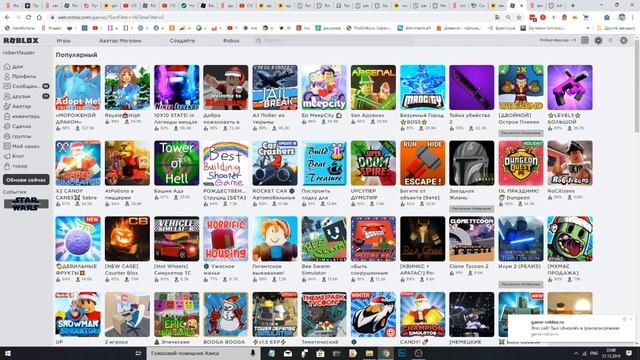Open the Chrome three-dot menu
The width and height of the screenshot is (640, 360).
coord(633,18)
